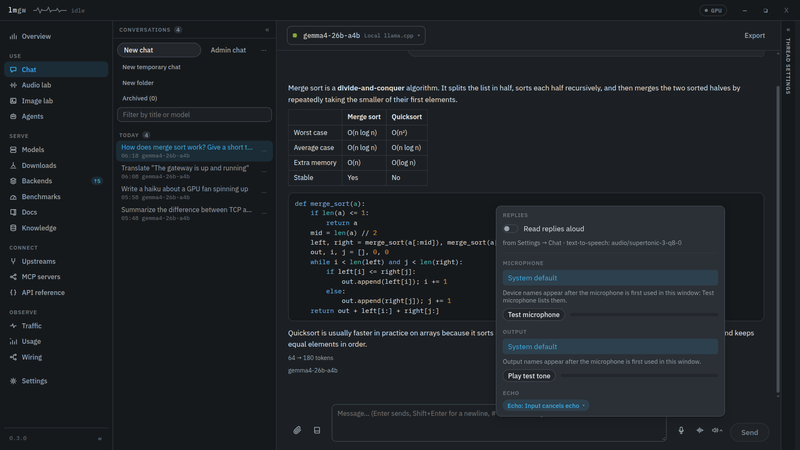Focus the Filter by title or model field
This screenshot has width=800, height=450.
194,115
